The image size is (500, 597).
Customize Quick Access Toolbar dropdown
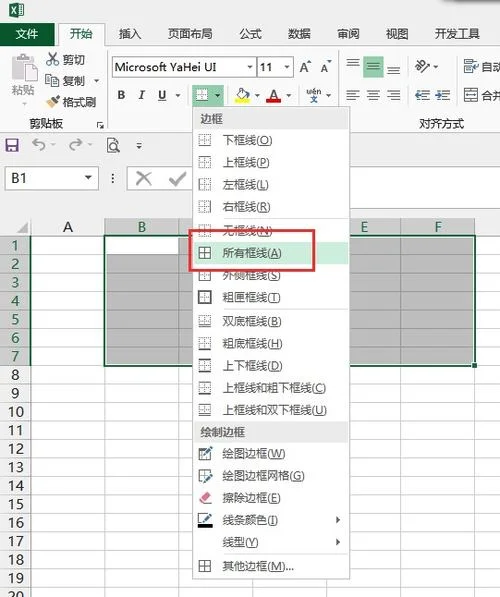coord(139,145)
